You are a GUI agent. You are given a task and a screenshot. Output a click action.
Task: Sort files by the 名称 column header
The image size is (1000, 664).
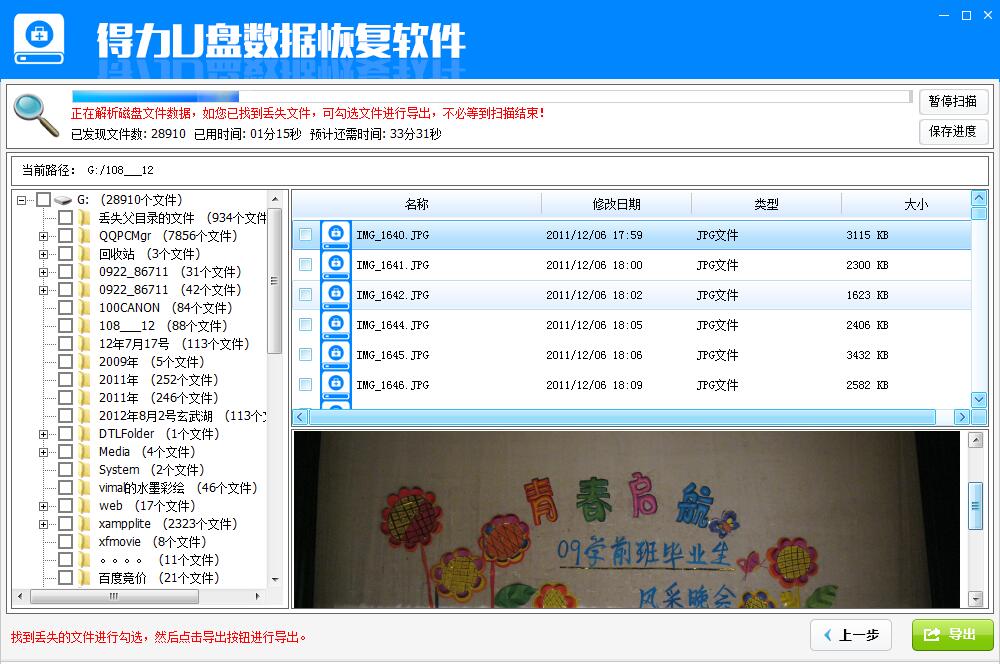[417, 203]
